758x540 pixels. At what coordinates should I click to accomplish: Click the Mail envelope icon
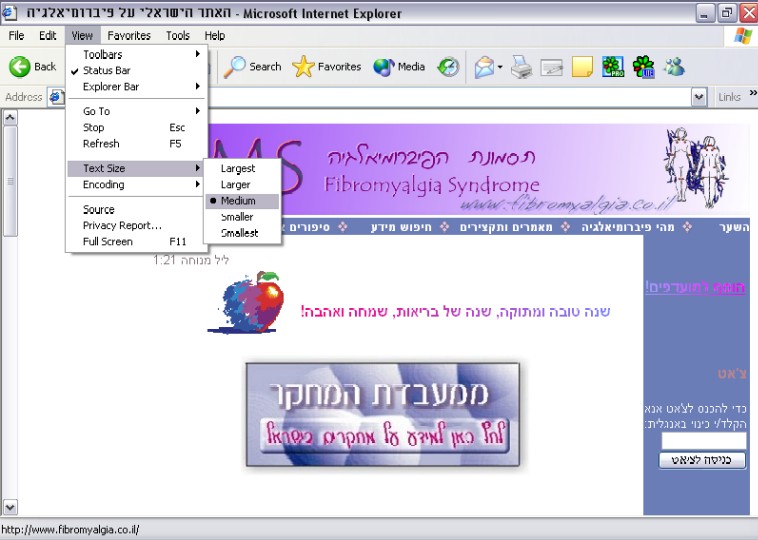484,67
